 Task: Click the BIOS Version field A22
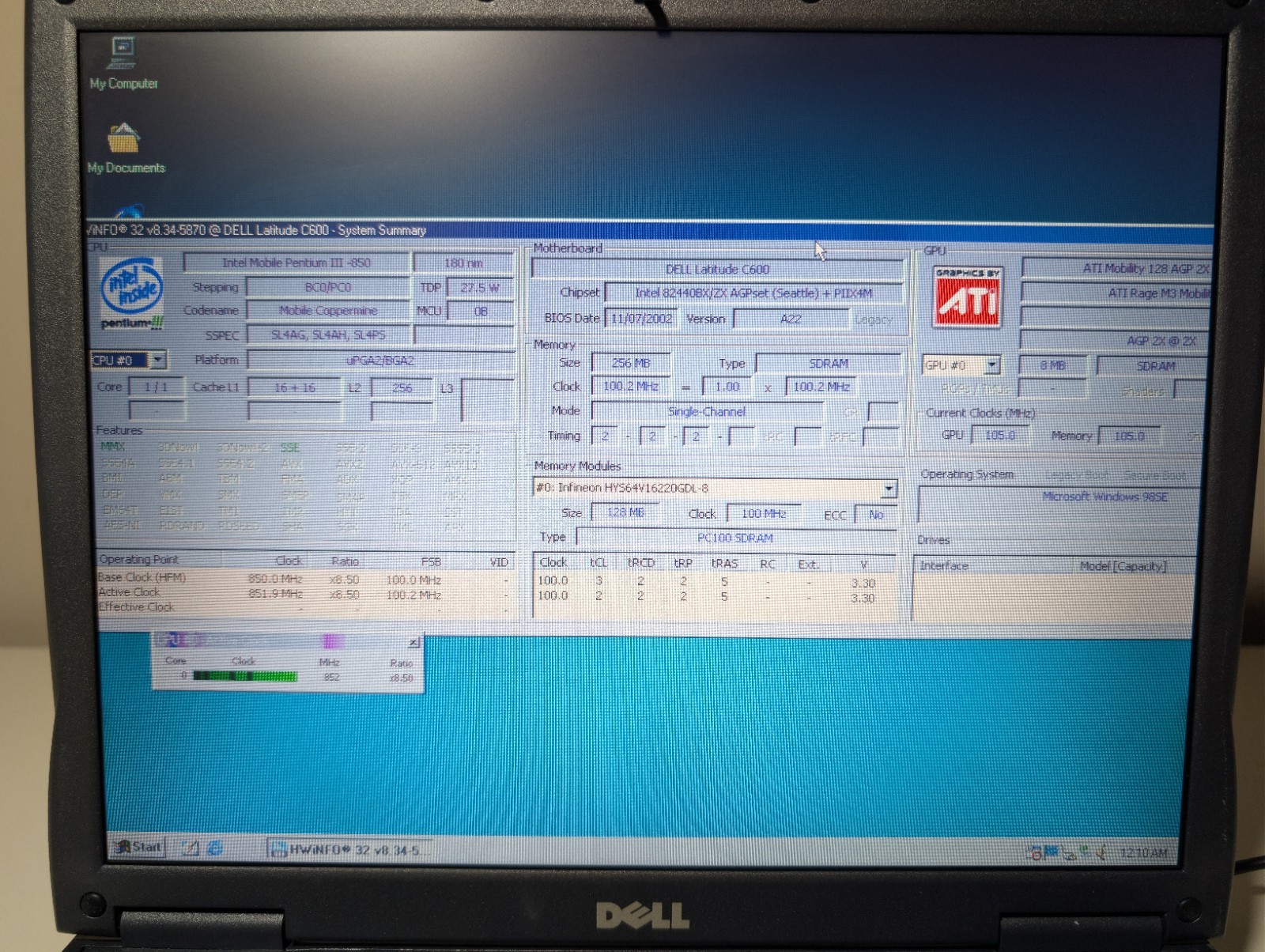tap(791, 319)
